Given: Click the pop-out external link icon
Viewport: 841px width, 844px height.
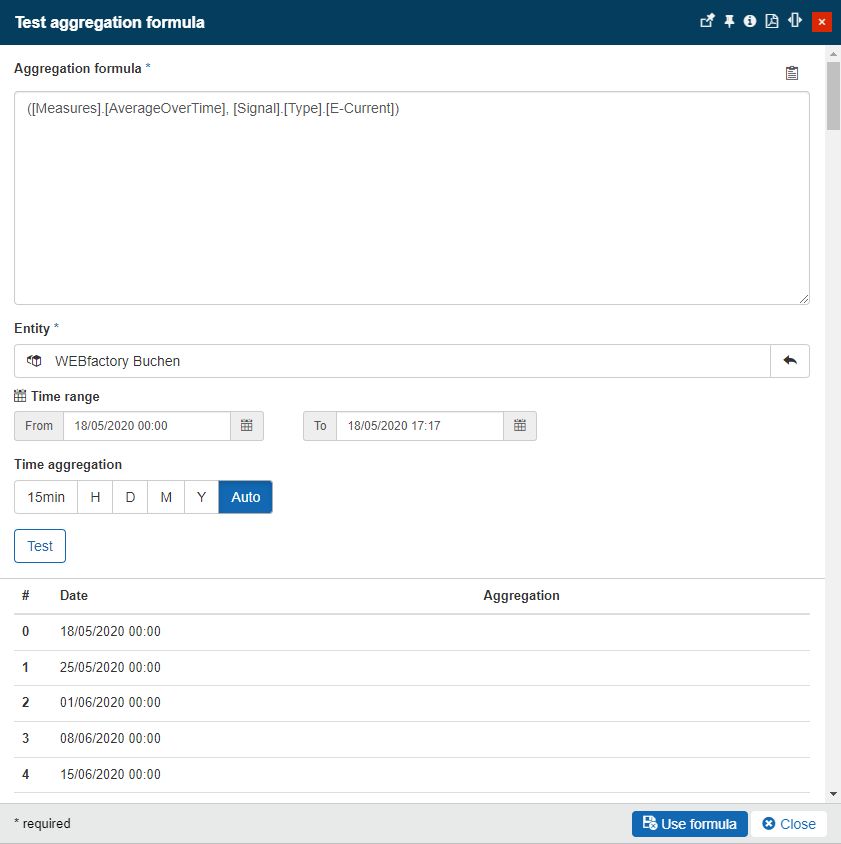Looking at the screenshot, I should coord(707,21).
